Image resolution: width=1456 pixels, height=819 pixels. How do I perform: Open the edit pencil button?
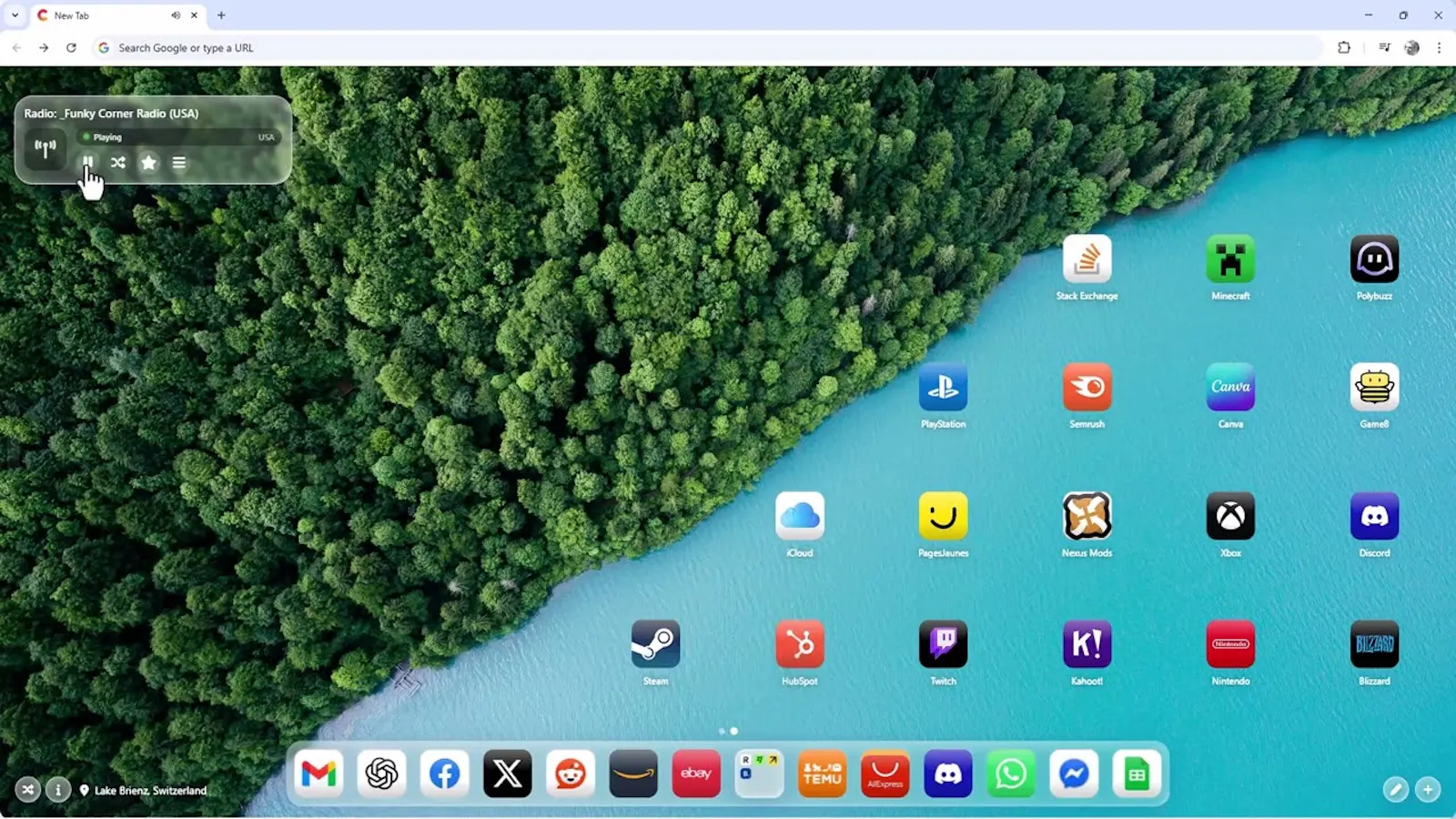pos(1395,790)
